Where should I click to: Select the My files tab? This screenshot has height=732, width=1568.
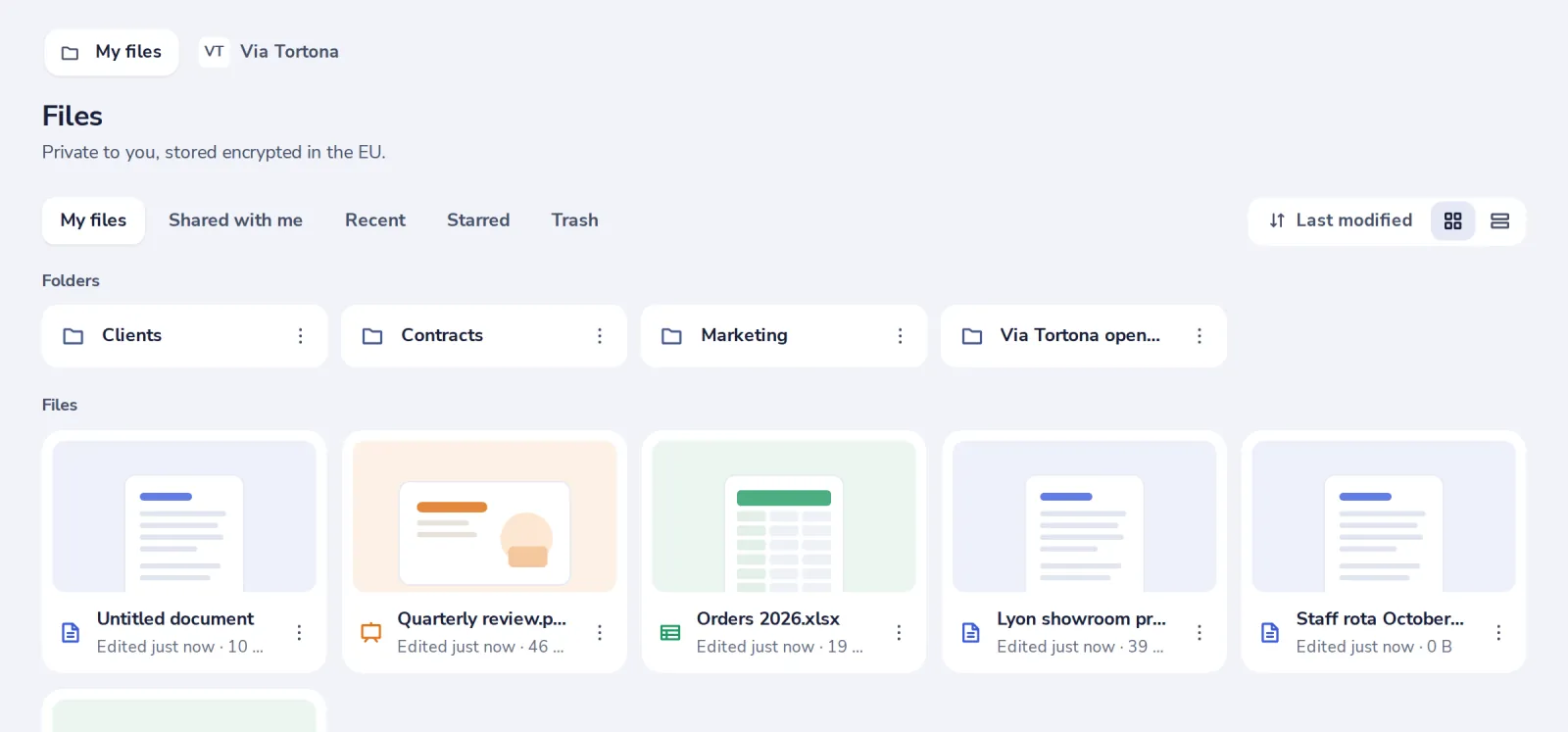(93, 220)
